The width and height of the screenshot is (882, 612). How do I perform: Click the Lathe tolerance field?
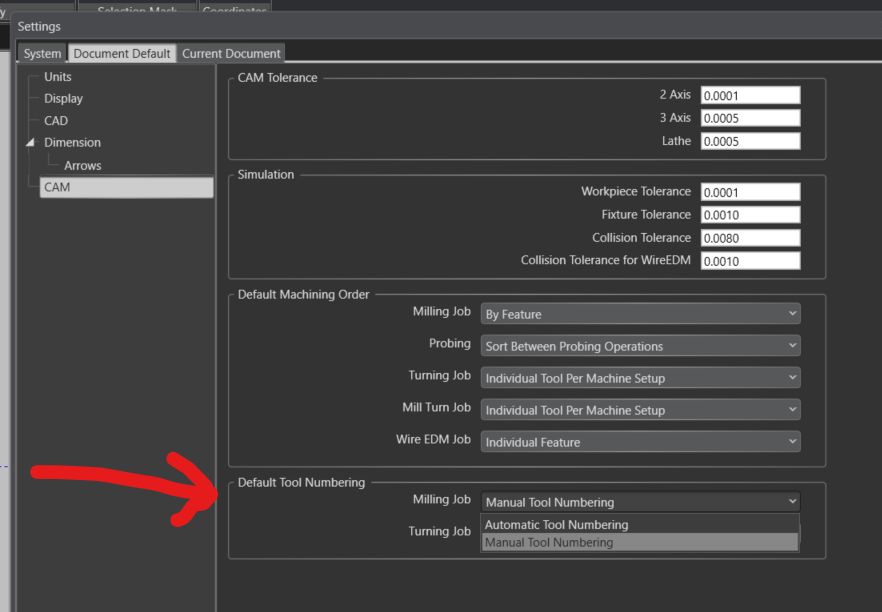(x=750, y=141)
